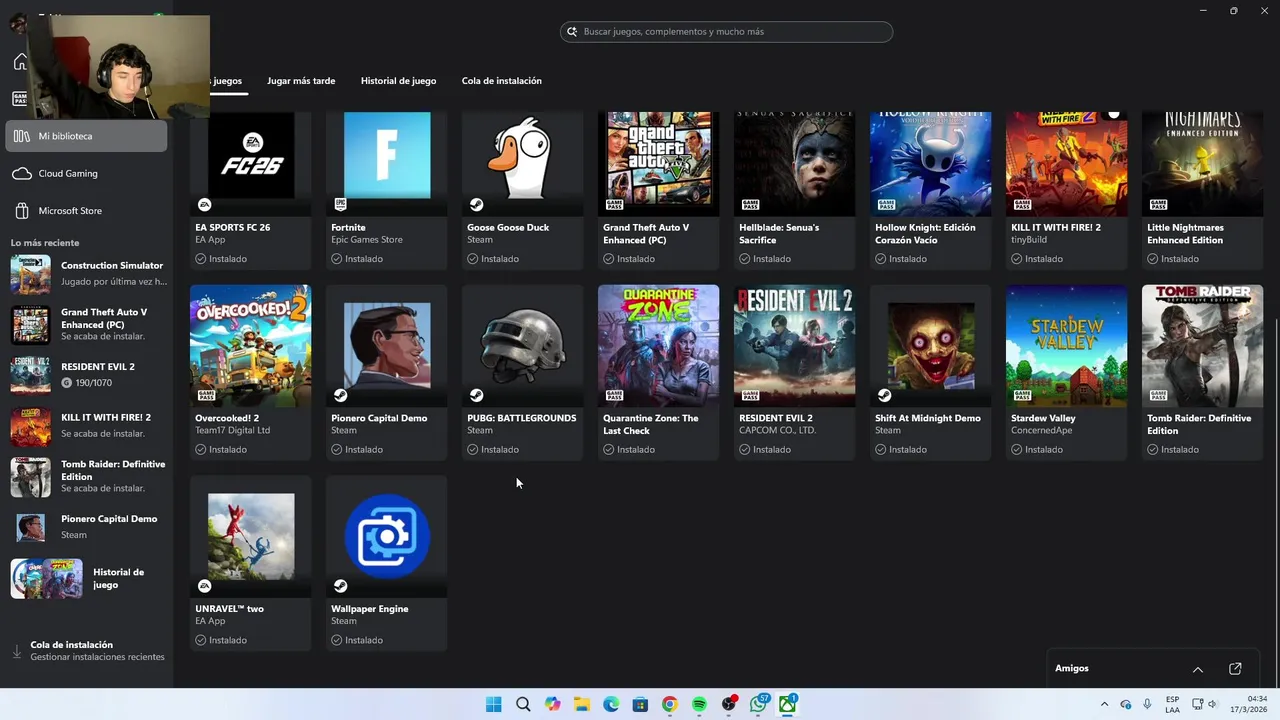The image size is (1280, 720).
Task: Launch Copilot from the taskbar
Action: coord(552,704)
